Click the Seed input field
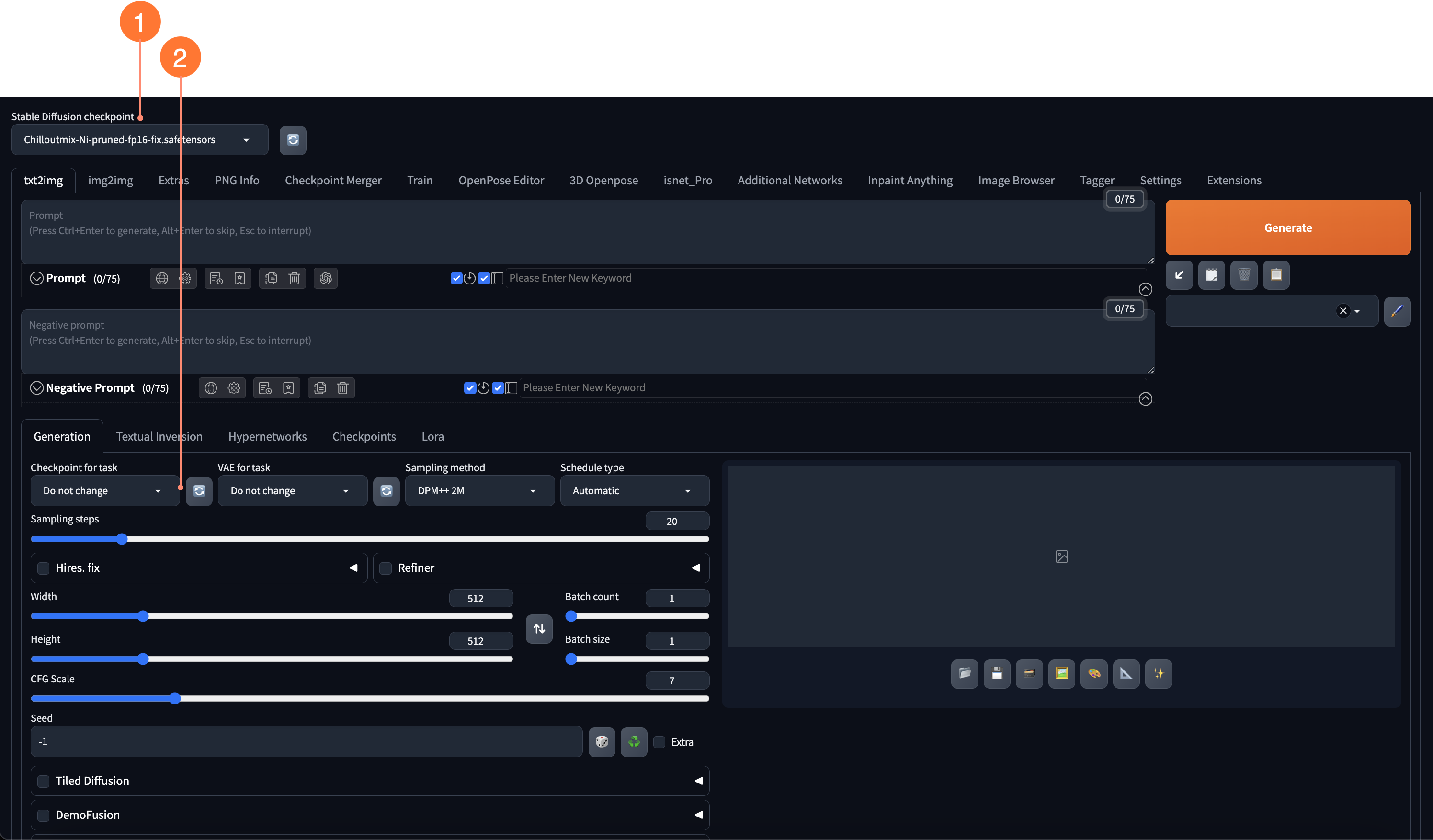Screen dimensions: 1433x840 (x=306, y=741)
